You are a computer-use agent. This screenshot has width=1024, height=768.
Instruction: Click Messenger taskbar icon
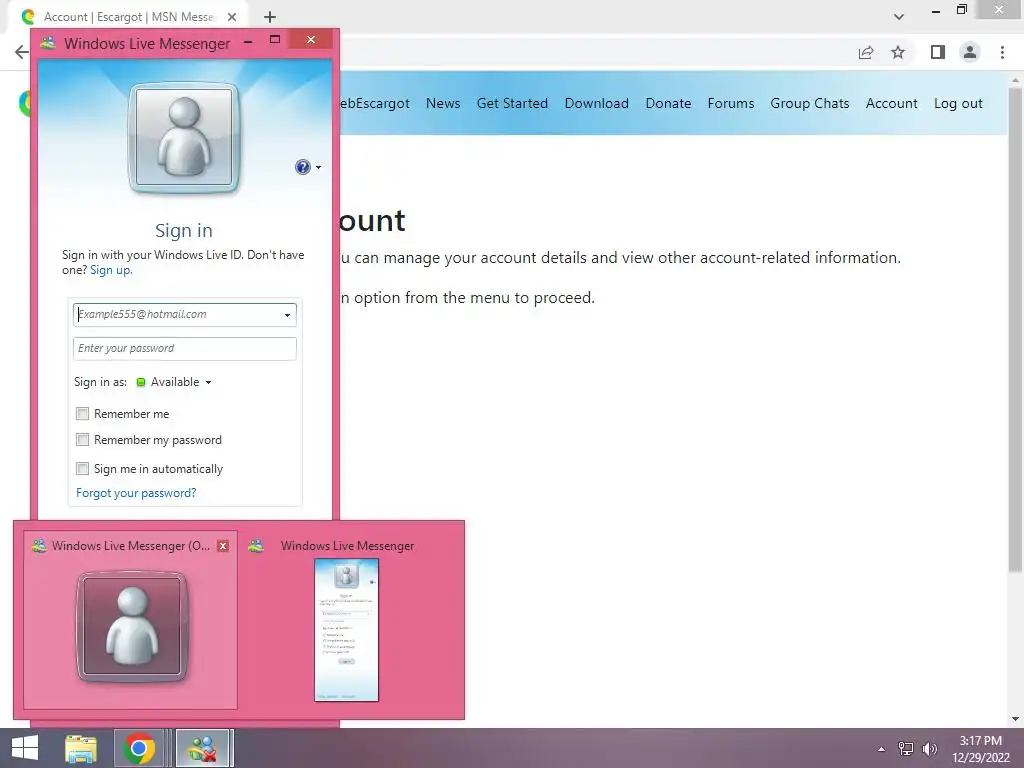202,748
